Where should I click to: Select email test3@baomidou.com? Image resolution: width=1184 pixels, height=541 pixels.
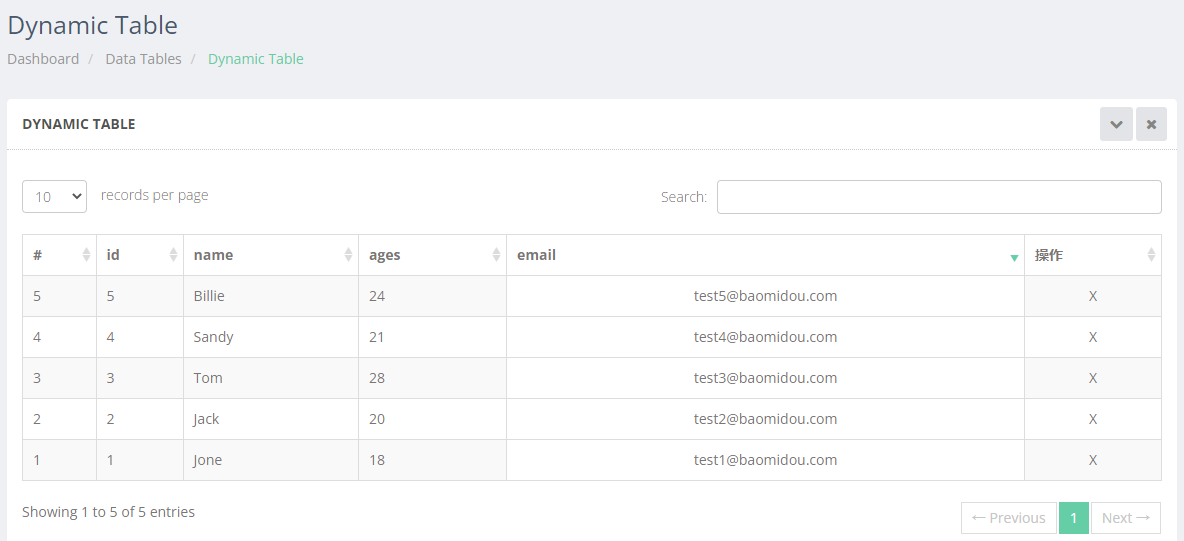(766, 378)
